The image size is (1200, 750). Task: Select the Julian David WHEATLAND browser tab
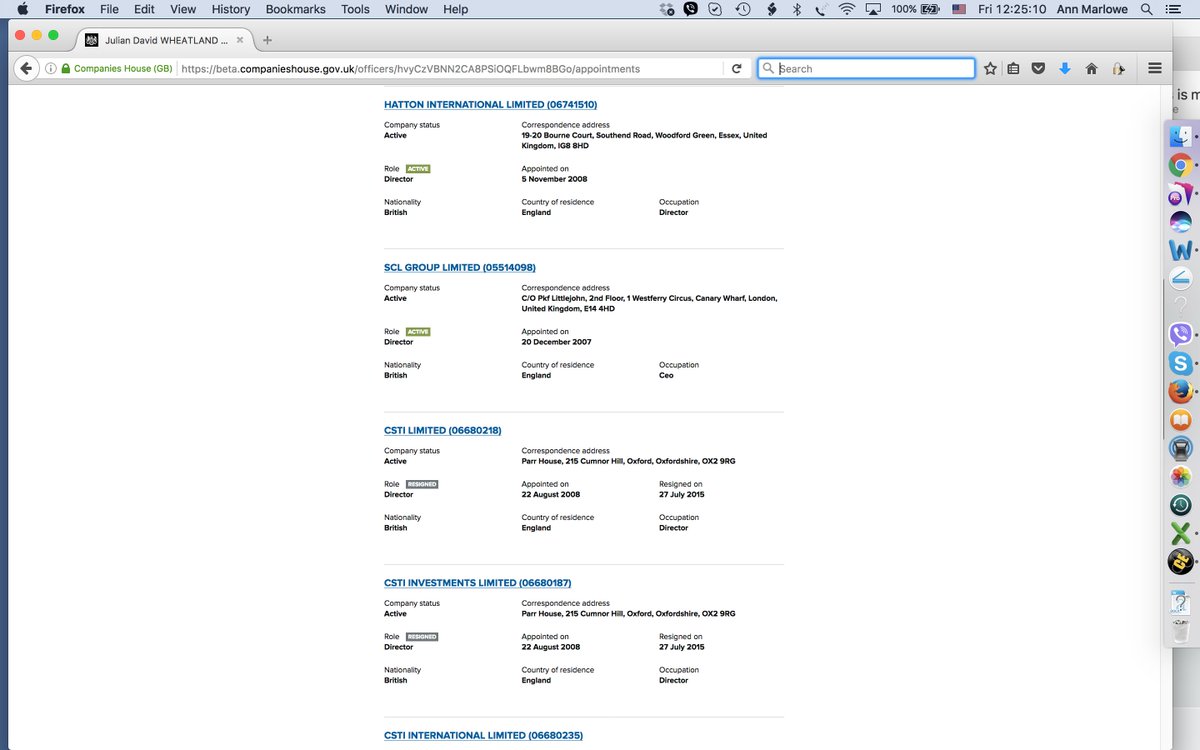tap(165, 40)
